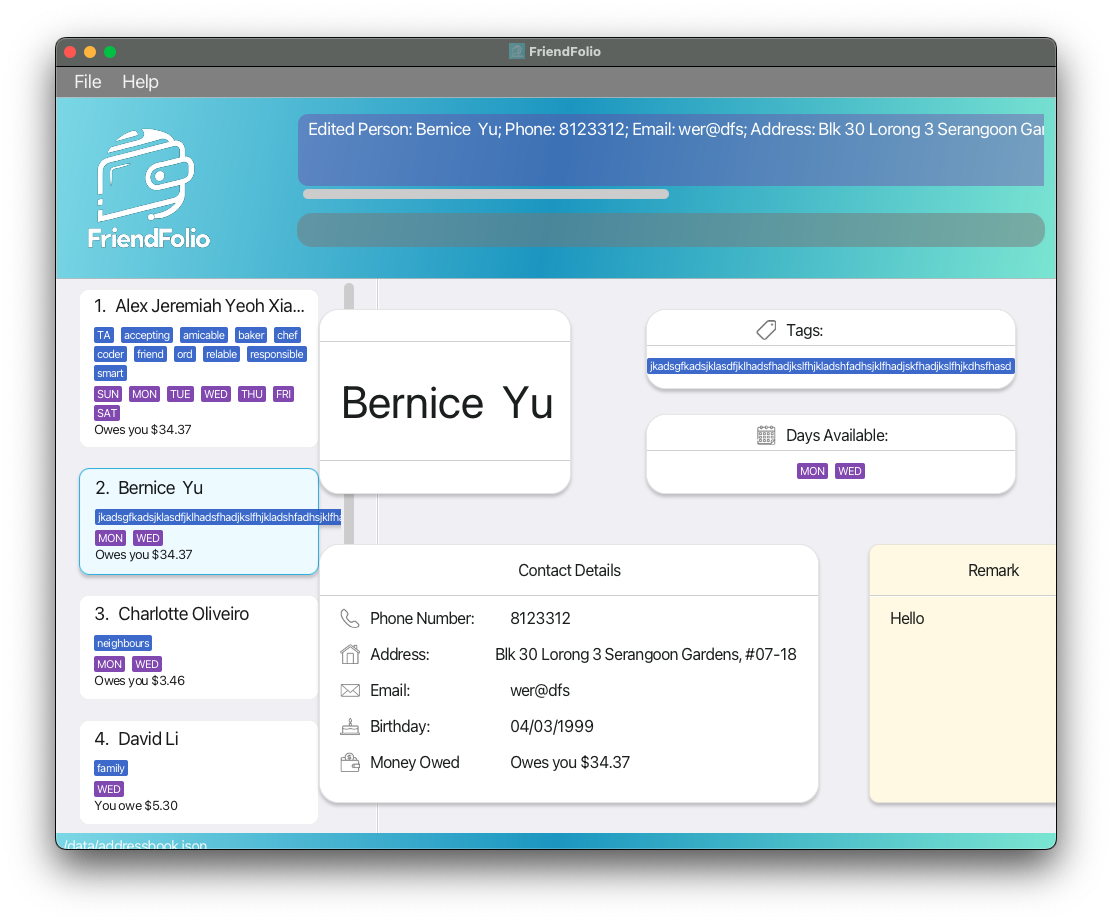The image size is (1112, 923).
Task: Open the Help menu
Action: (x=140, y=82)
